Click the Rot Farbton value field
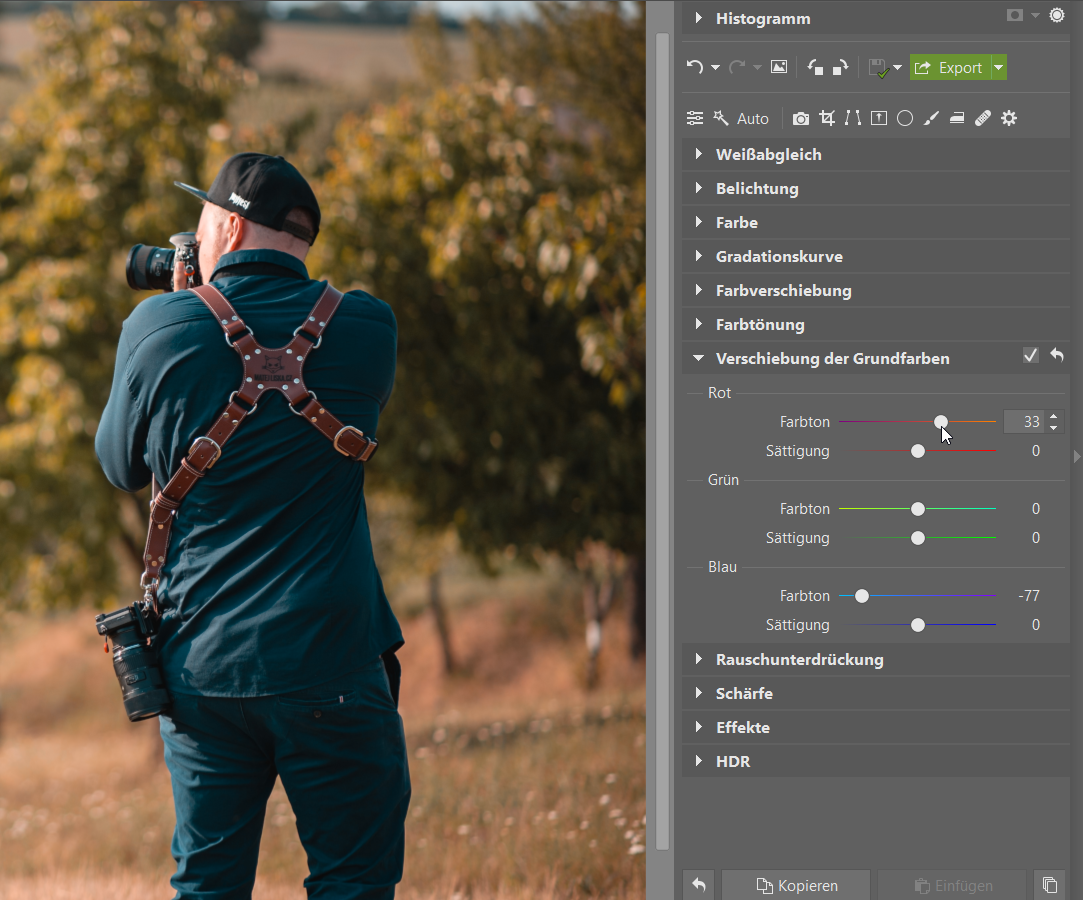 tap(1024, 422)
